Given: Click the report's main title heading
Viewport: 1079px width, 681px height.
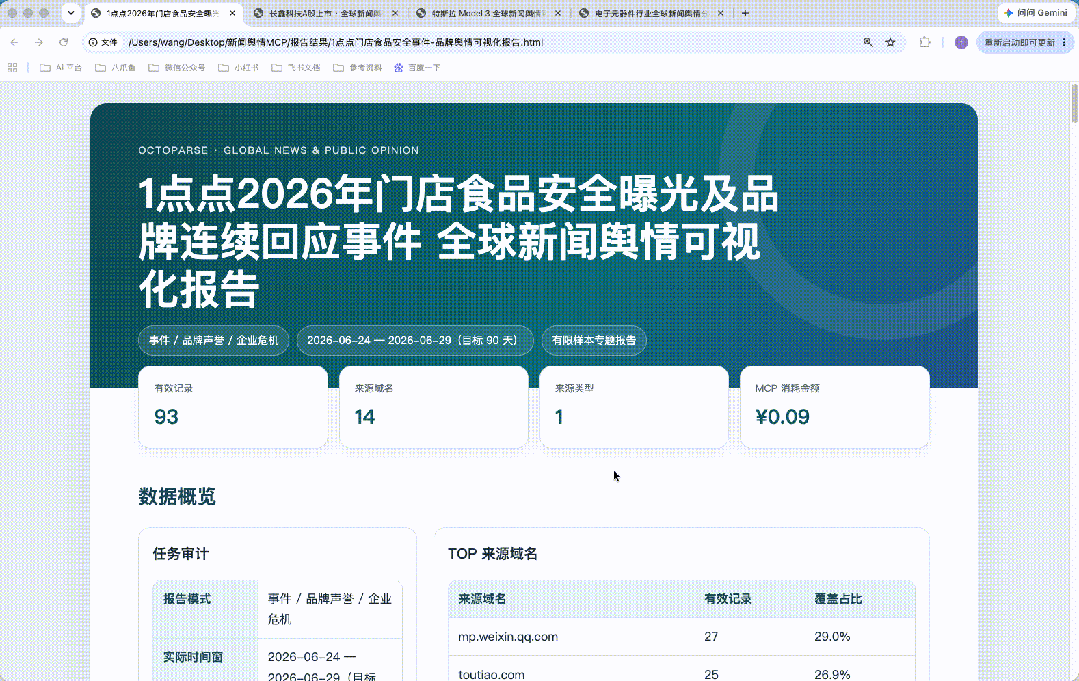Looking at the screenshot, I should coord(458,241).
